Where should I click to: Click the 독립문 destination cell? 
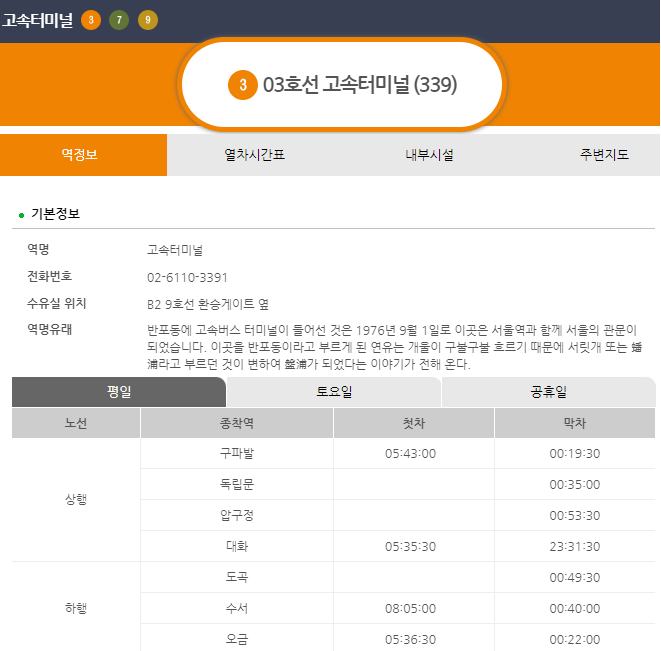[x=237, y=484]
